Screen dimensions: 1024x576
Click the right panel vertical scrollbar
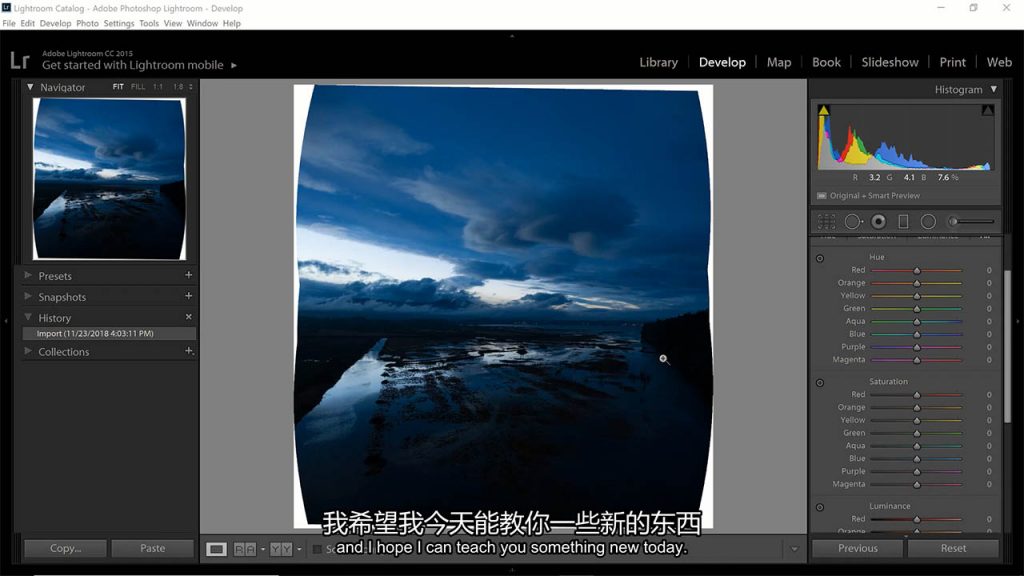click(x=1008, y=346)
